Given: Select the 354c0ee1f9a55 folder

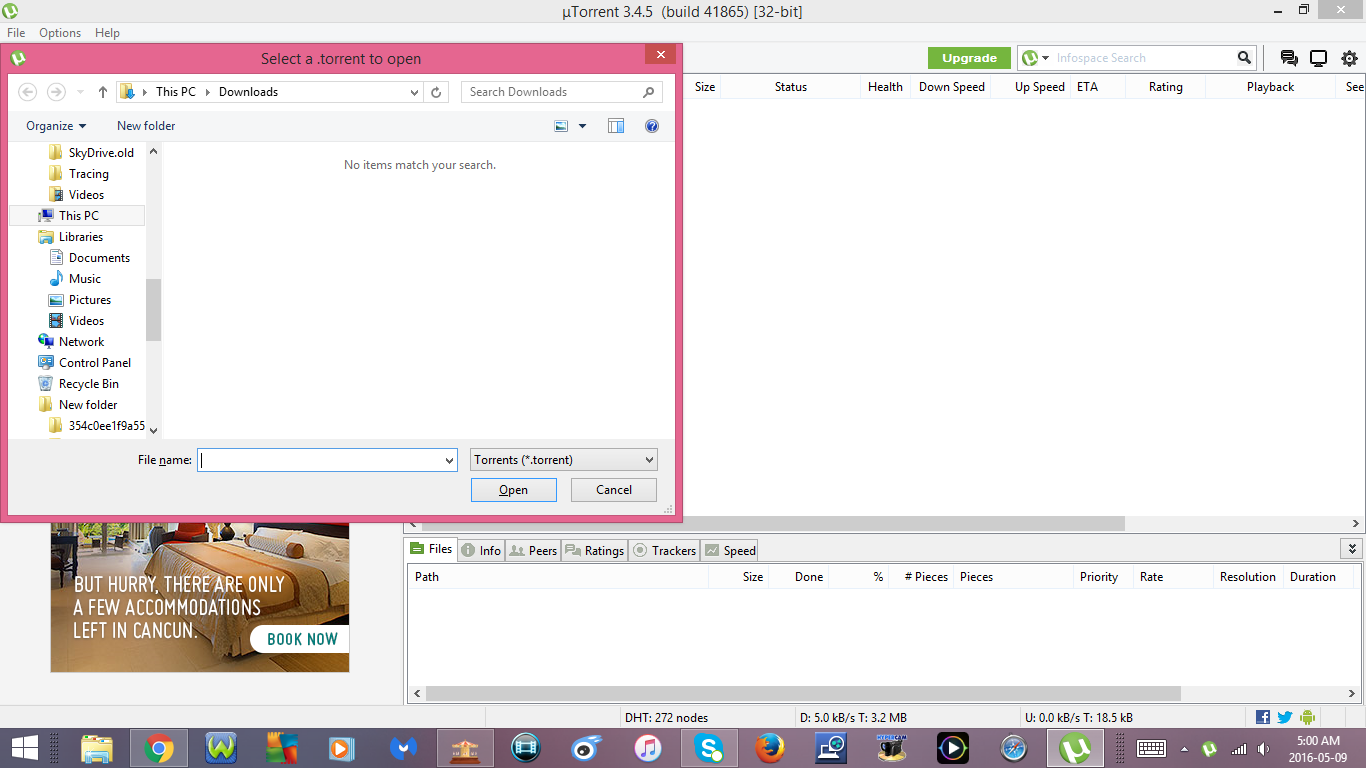Looking at the screenshot, I should tap(96, 426).
